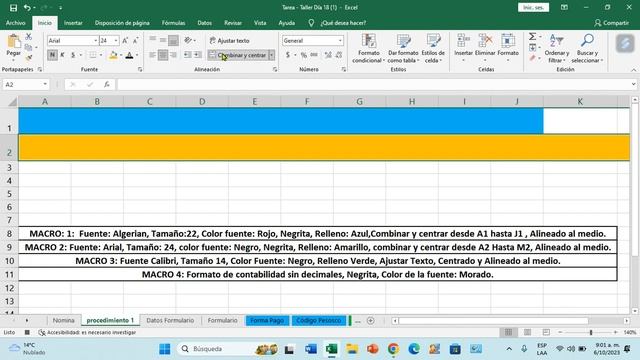Click the decrease indent icon
Image resolution: width=640 pixels, height=360 pixels.
point(187,55)
